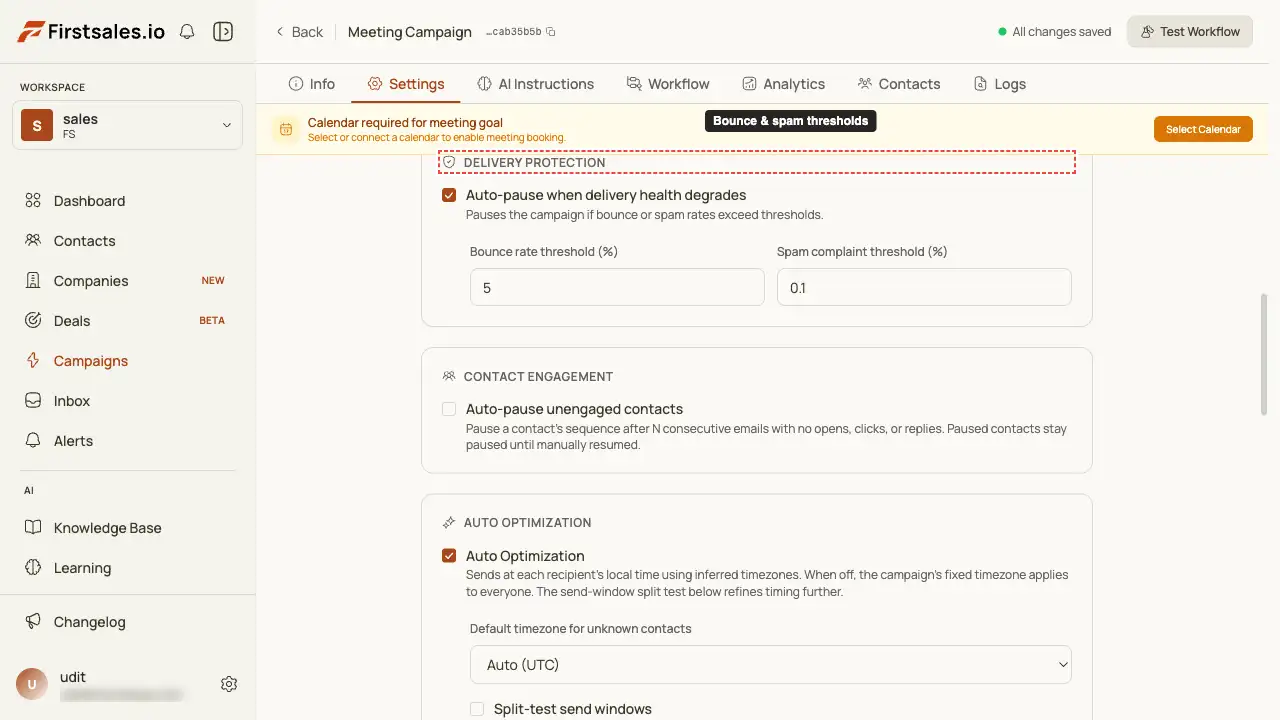Open the Analytics tab

(x=783, y=84)
